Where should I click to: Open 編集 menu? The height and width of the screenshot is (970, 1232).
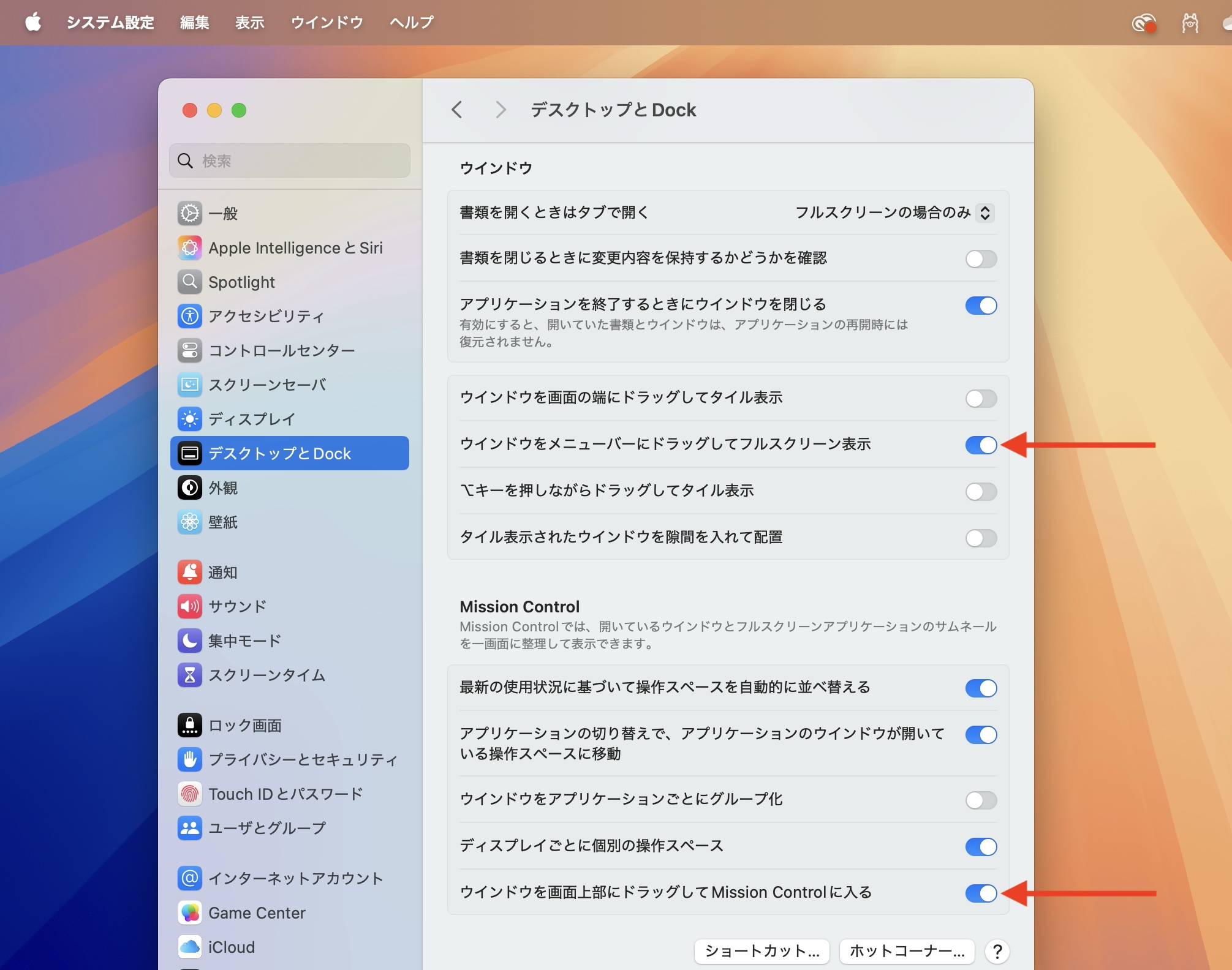coord(195,23)
